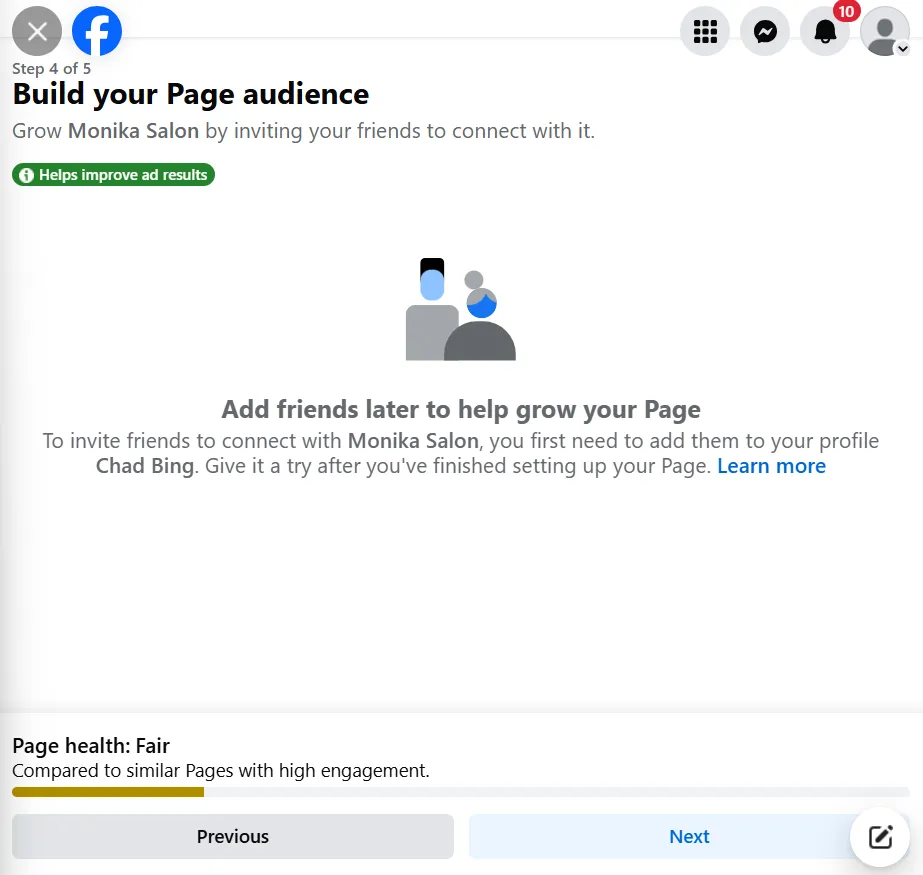Select the Step 4 of 5 indicator
This screenshot has height=875, width=923.
[52, 67]
